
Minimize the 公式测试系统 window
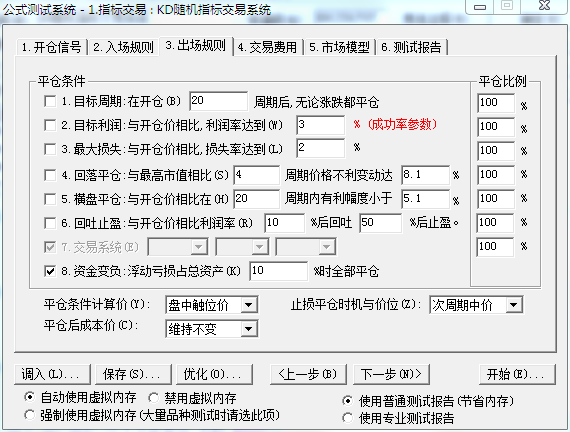tap(480, 6)
